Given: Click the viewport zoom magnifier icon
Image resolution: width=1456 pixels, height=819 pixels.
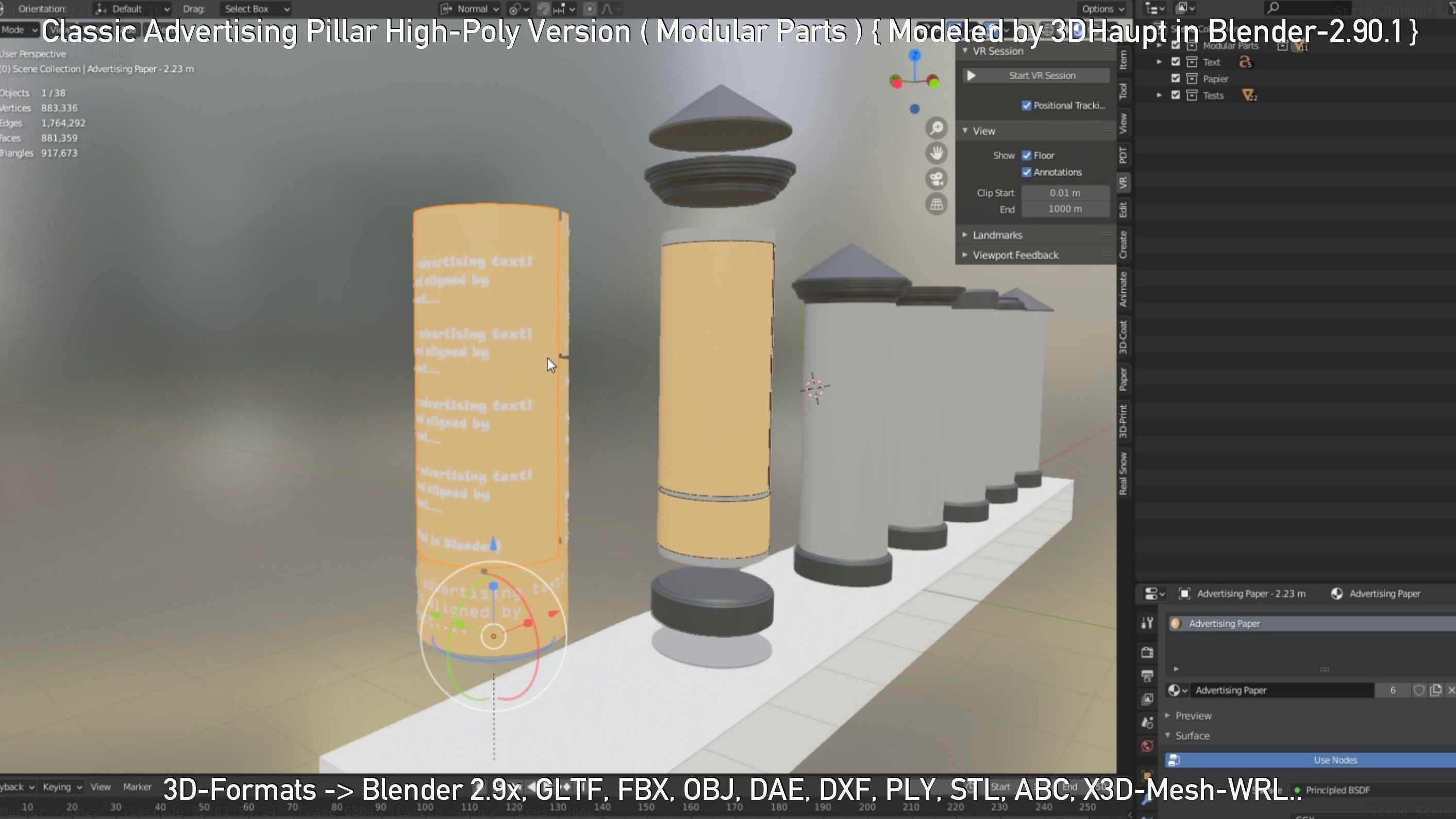Looking at the screenshot, I should pyautogui.click(x=936, y=128).
